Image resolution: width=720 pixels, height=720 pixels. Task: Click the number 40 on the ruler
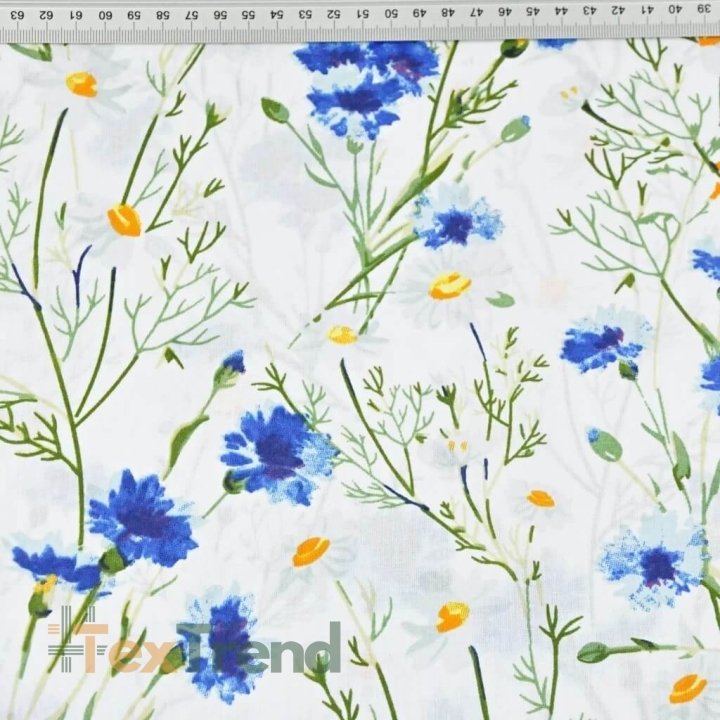point(674,9)
